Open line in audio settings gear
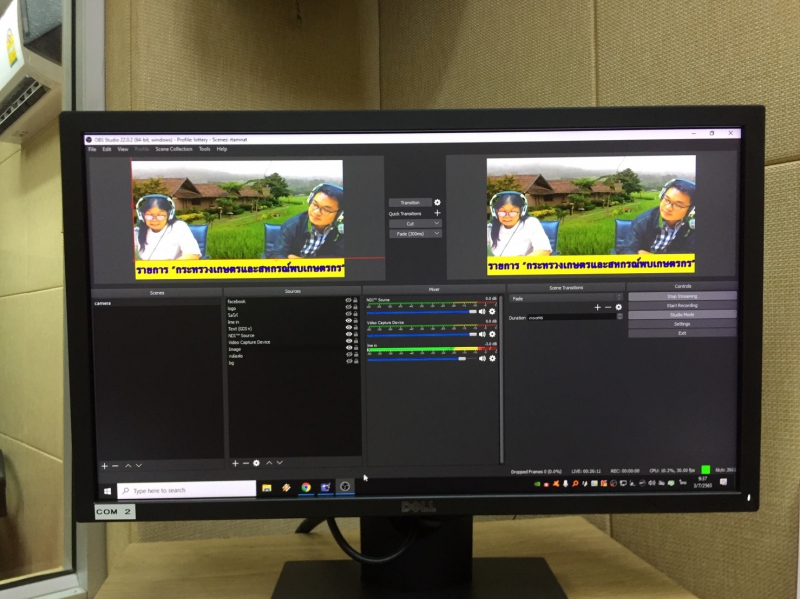 [x=492, y=358]
